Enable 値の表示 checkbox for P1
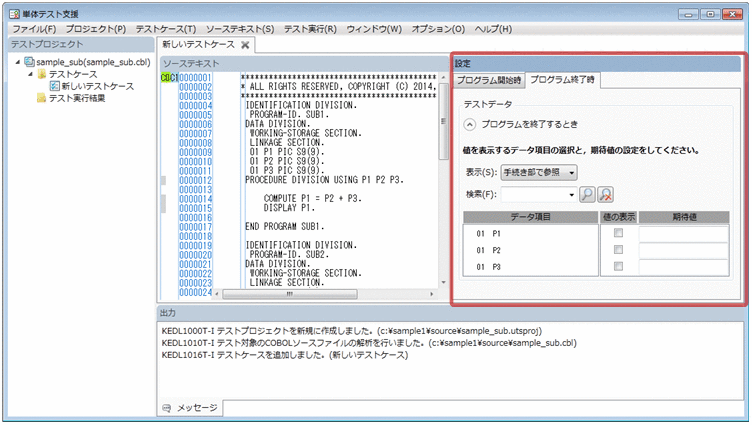752x425 pixels. pos(619,233)
